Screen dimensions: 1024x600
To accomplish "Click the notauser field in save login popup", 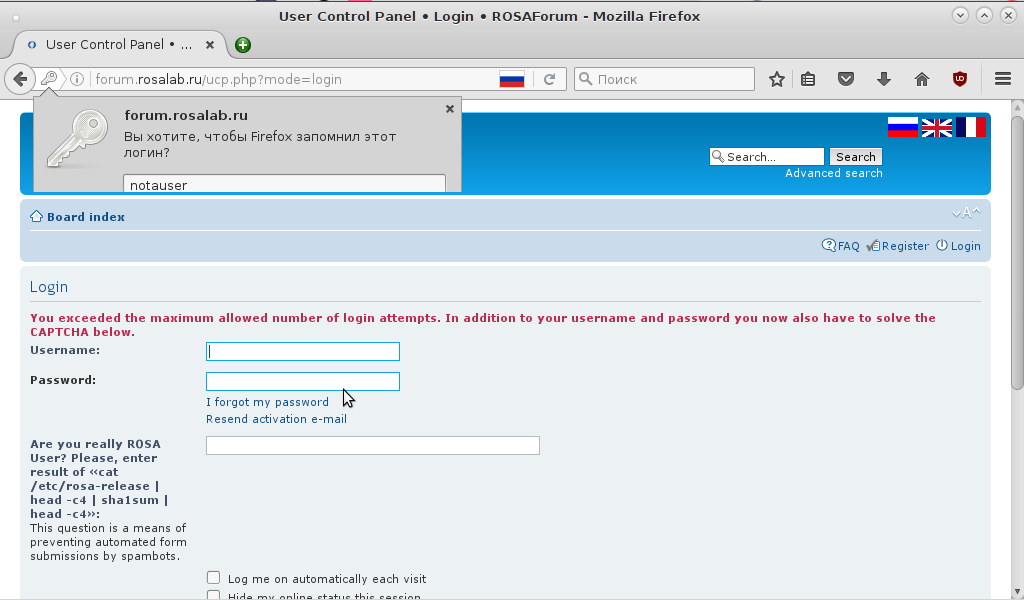I will click(x=284, y=183).
